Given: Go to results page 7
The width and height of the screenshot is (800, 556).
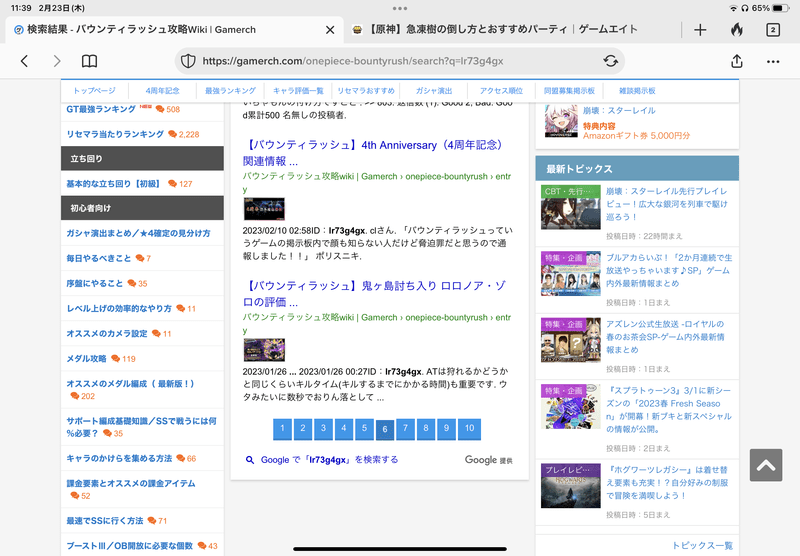Looking at the screenshot, I should (x=405, y=429).
